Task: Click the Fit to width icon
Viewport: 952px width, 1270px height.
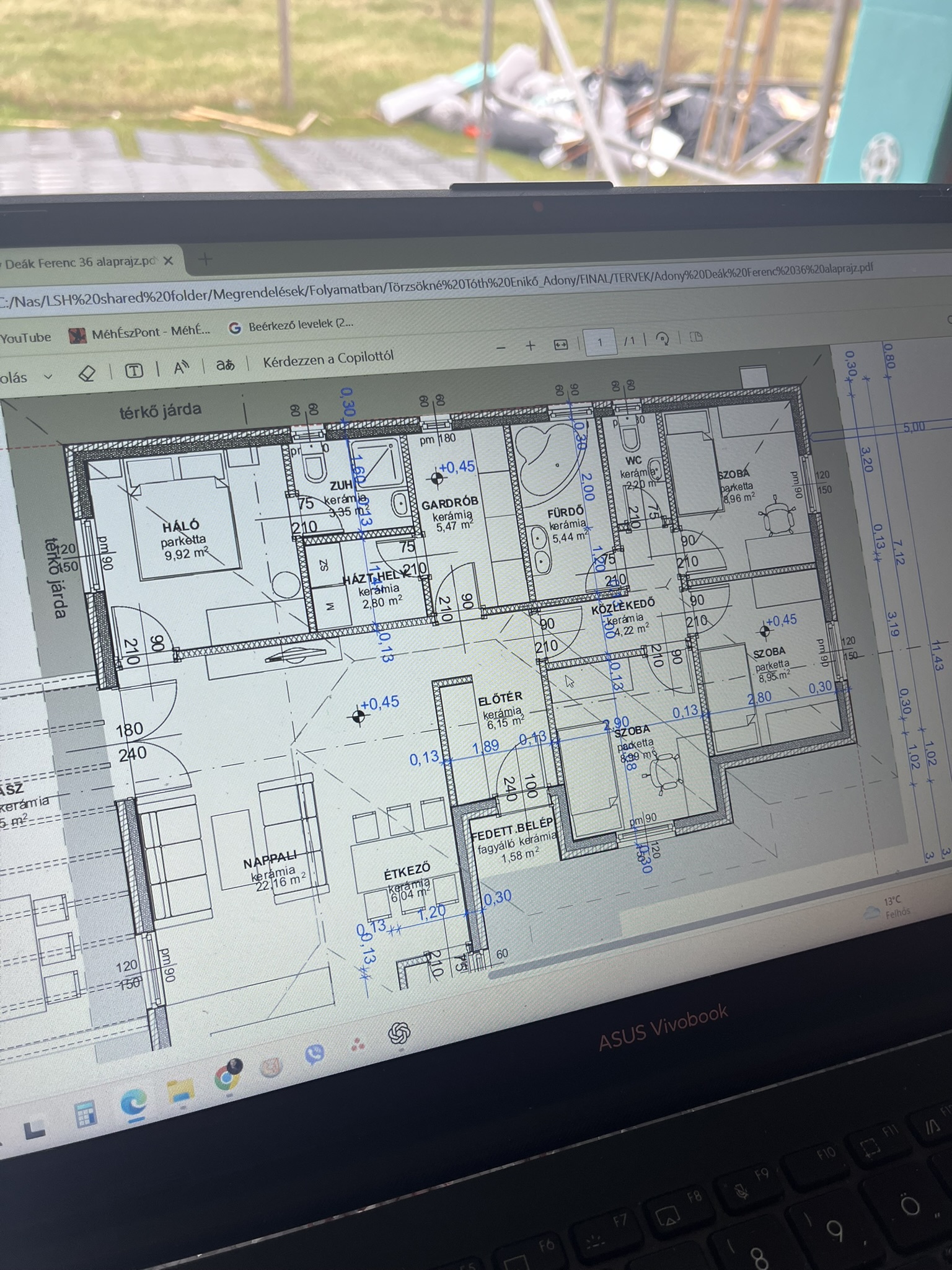Action: [x=560, y=344]
